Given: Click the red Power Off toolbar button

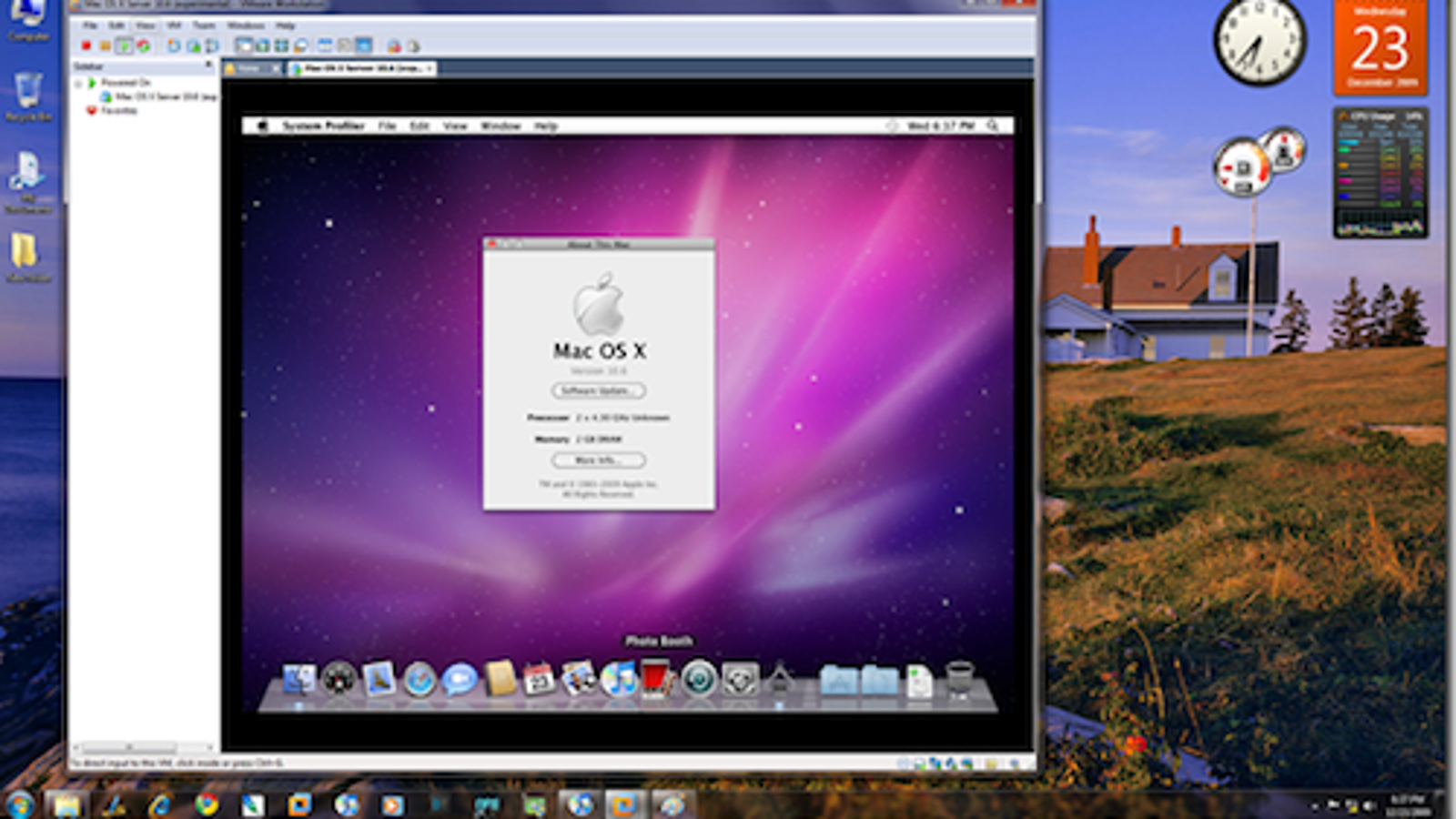Looking at the screenshot, I should pos(86,45).
